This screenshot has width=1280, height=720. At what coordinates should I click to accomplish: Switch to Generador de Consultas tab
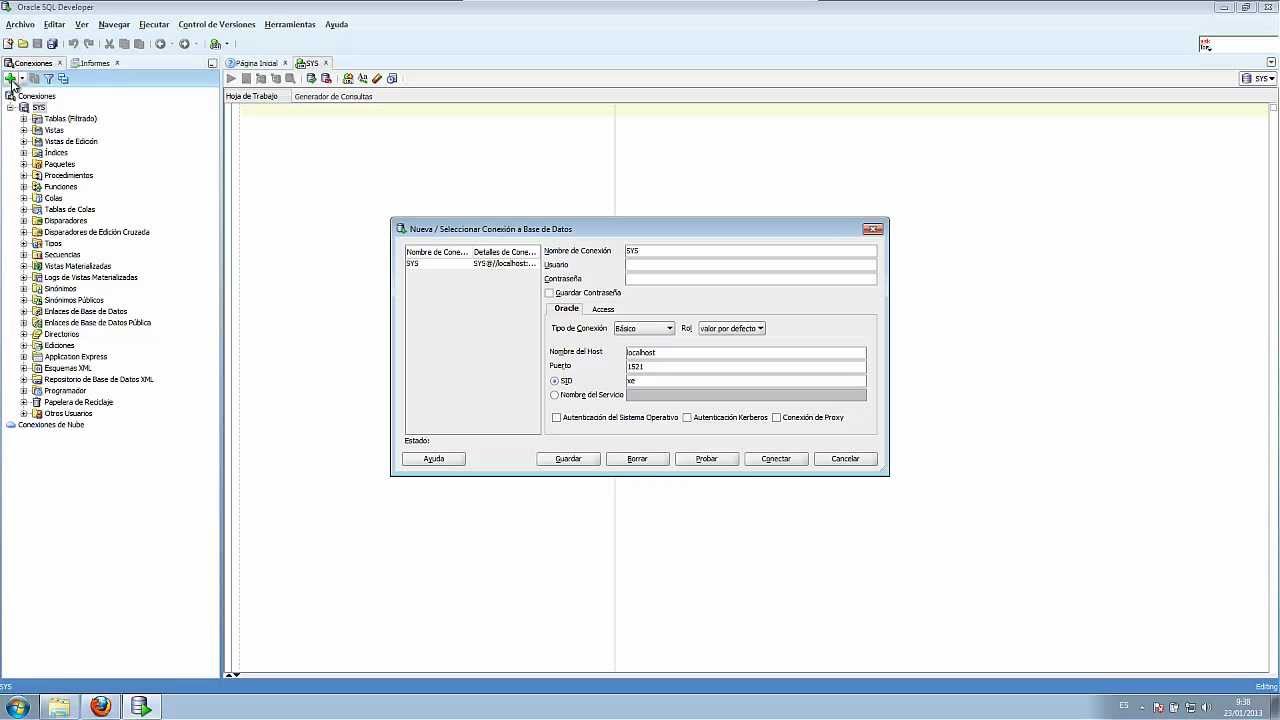point(333,96)
